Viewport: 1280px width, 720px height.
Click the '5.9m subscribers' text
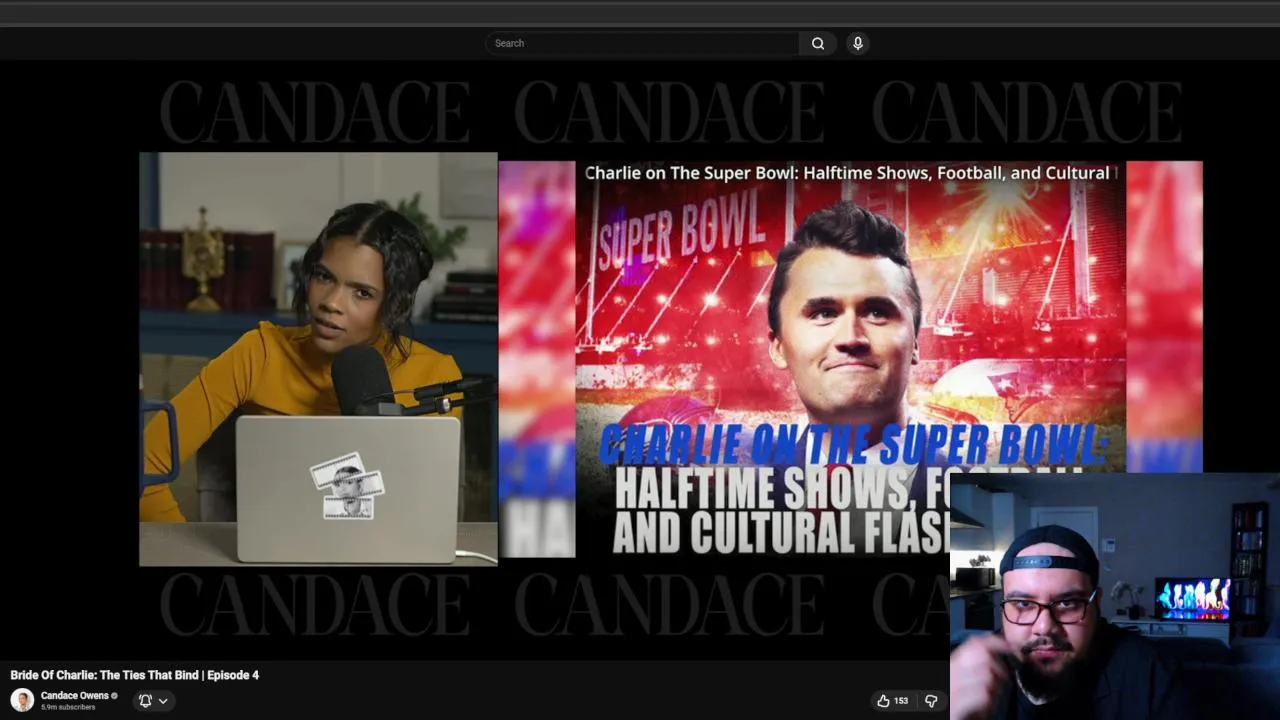pos(68,707)
